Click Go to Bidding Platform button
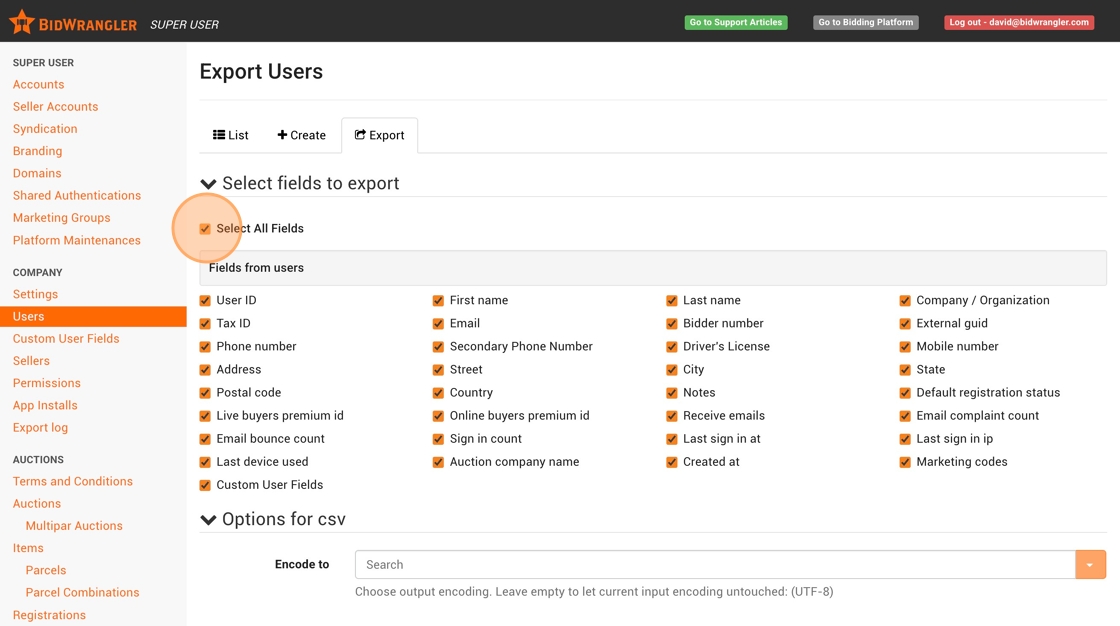The height and width of the screenshot is (626, 1120). [865, 22]
